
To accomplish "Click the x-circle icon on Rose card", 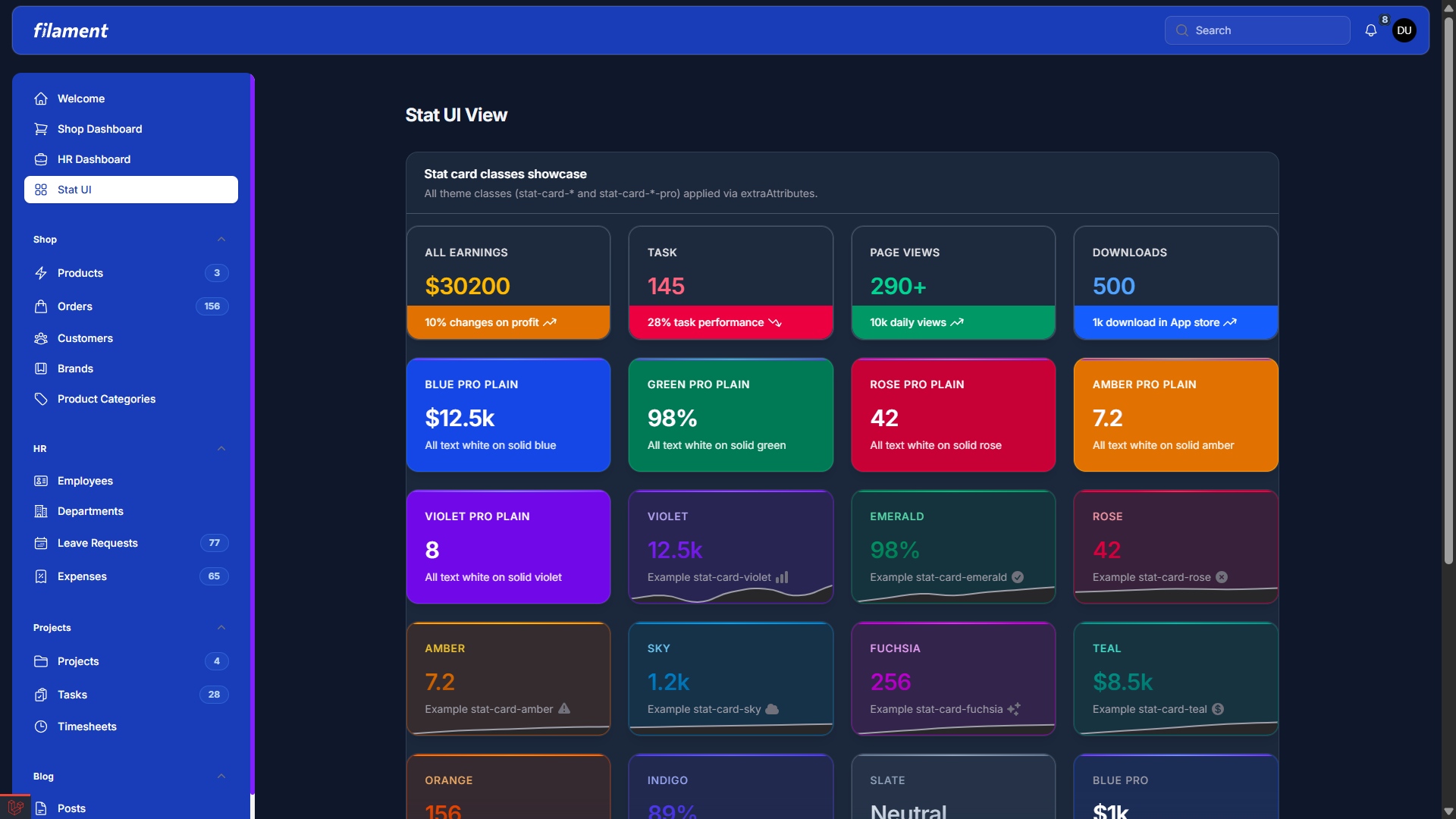I will click(1222, 577).
